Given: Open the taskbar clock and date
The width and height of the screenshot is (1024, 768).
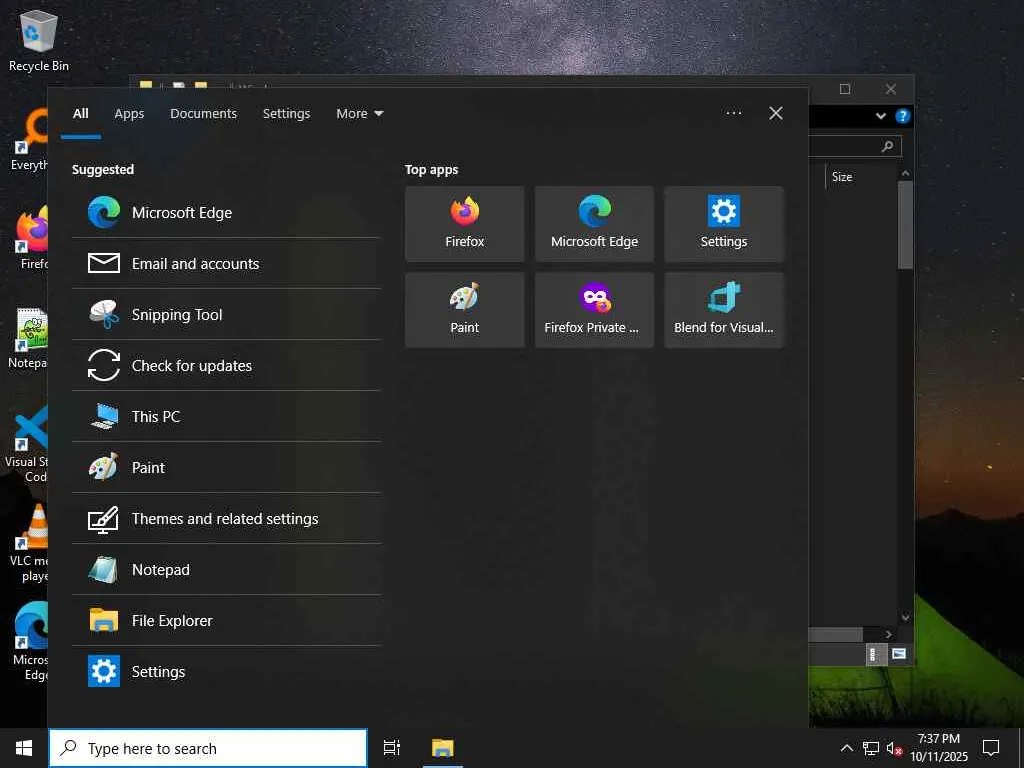Looking at the screenshot, I should pyautogui.click(x=939, y=748).
